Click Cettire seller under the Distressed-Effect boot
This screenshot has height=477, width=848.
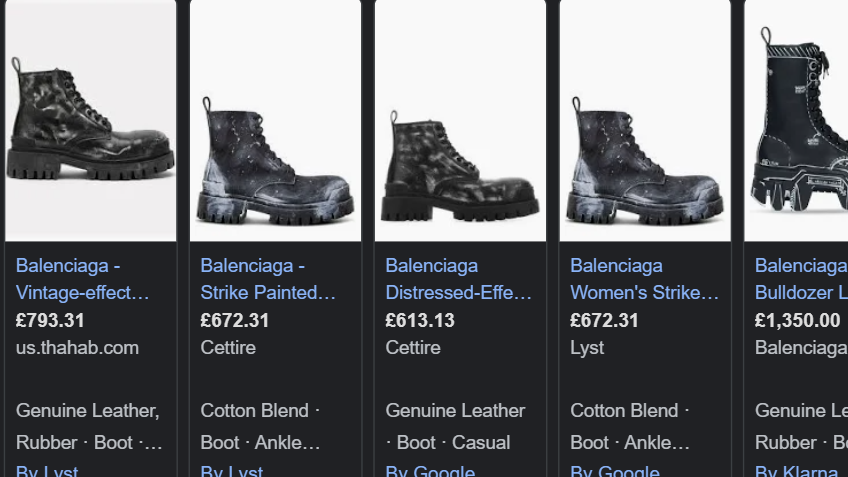point(413,348)
